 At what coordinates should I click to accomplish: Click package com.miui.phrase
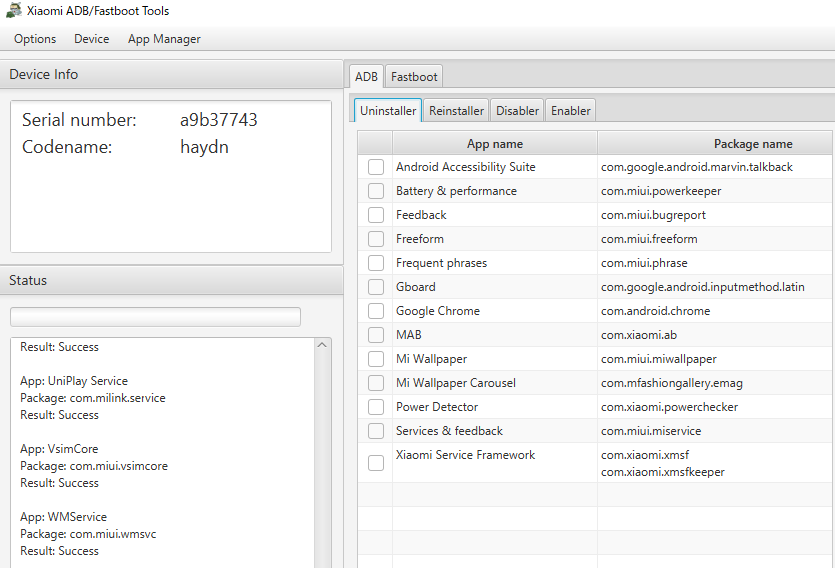(x=644, y=263)
